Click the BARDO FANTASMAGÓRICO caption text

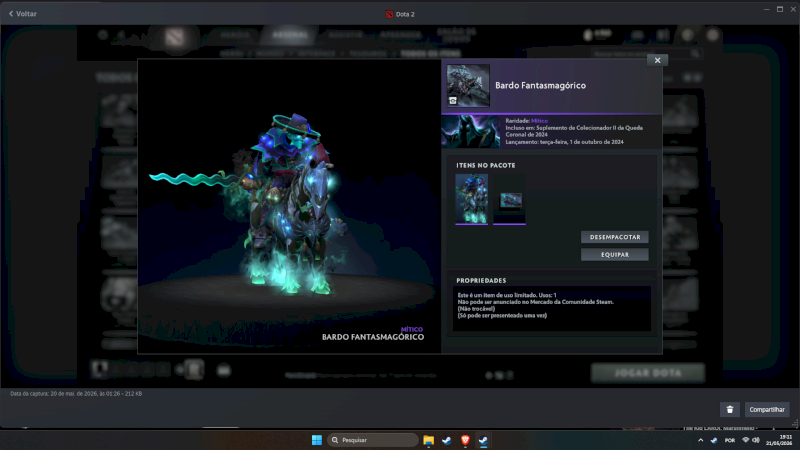coord(373,337)
